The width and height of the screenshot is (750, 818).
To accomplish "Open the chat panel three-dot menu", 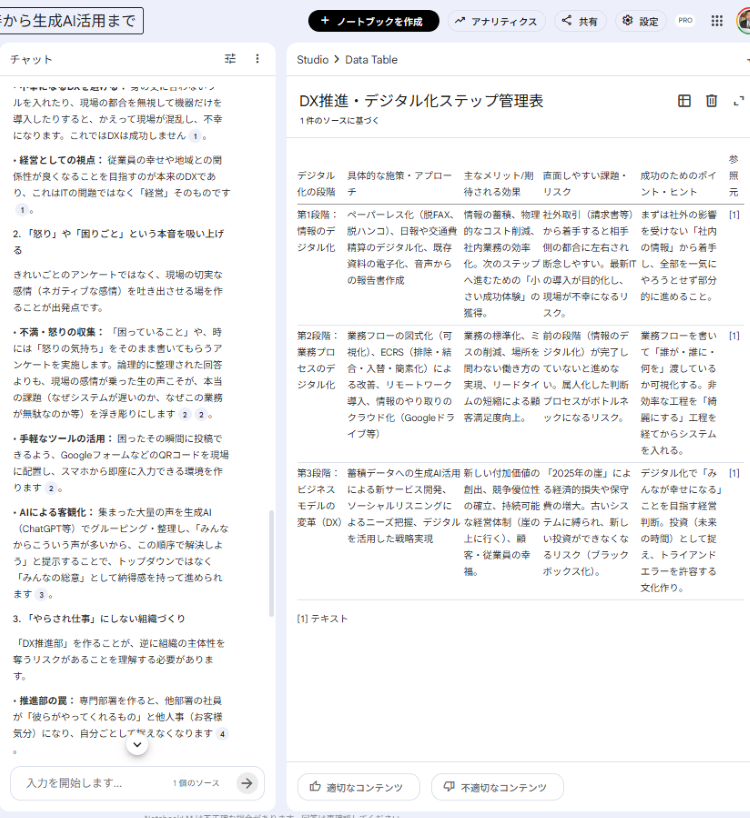I will click(257, 59).
